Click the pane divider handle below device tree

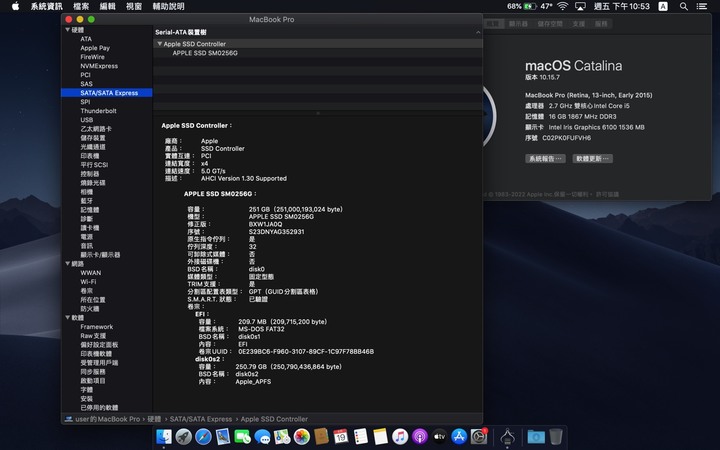318,113
